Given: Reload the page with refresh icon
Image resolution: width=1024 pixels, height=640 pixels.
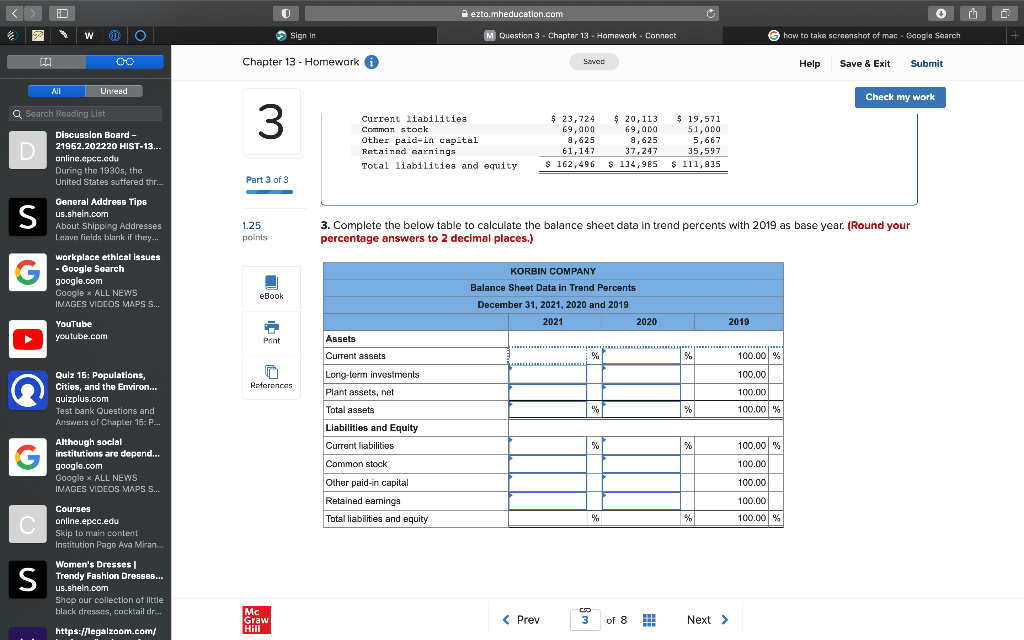Looking at the screenshot, I should [x=711, y=13].
